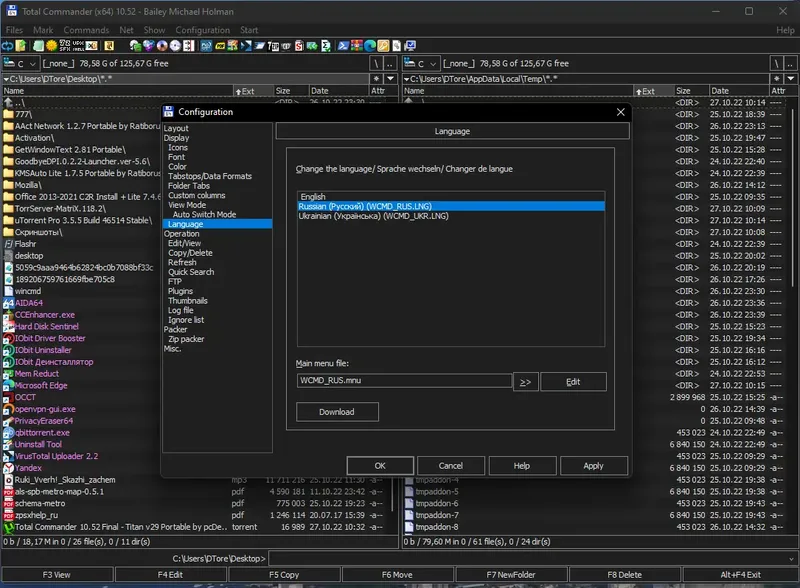Select English in the language list
Viewport: 800px width, 588px height.
pos(312,197)
